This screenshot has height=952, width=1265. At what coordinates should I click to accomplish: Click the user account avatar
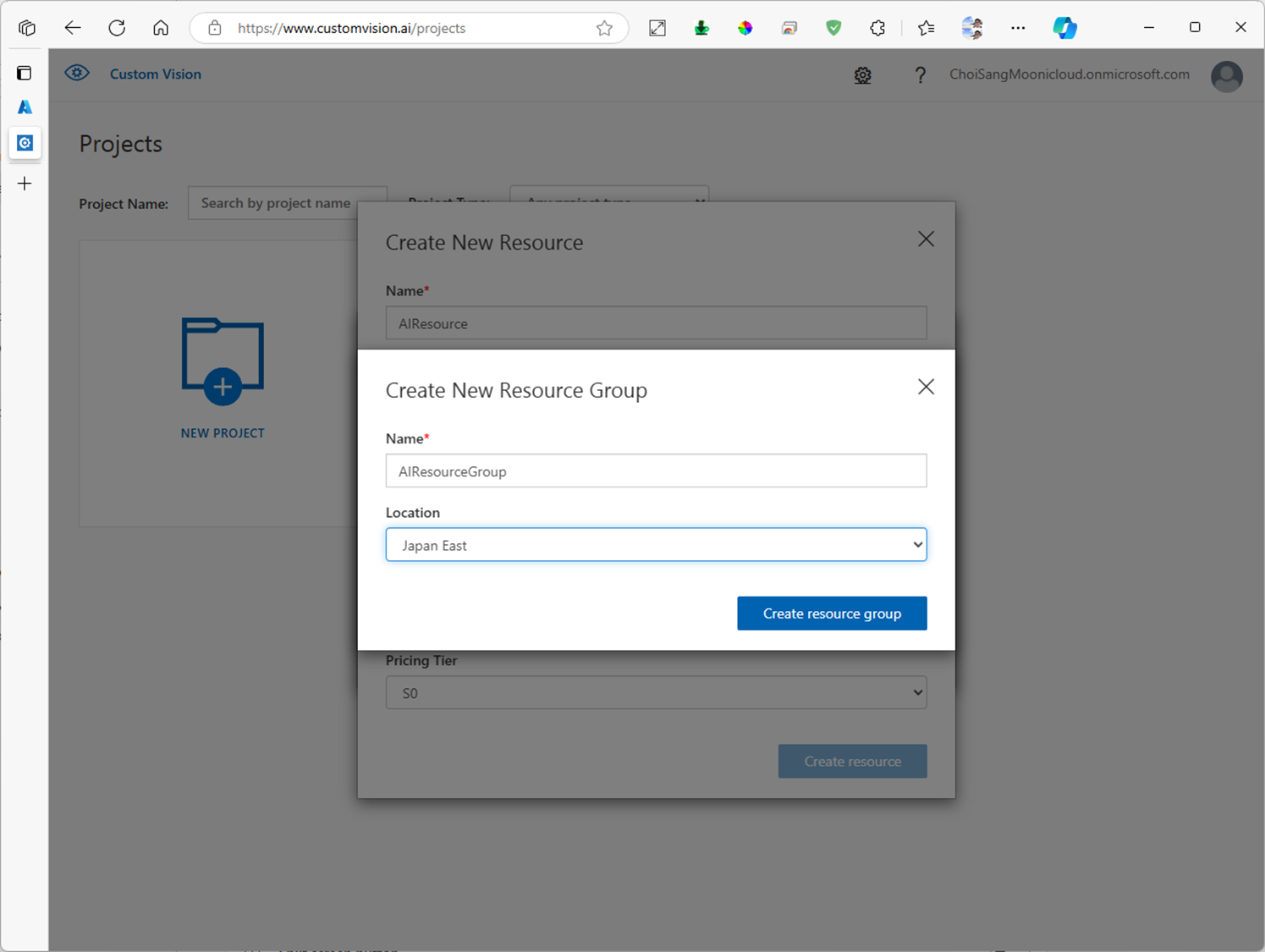click(1226, 76)
